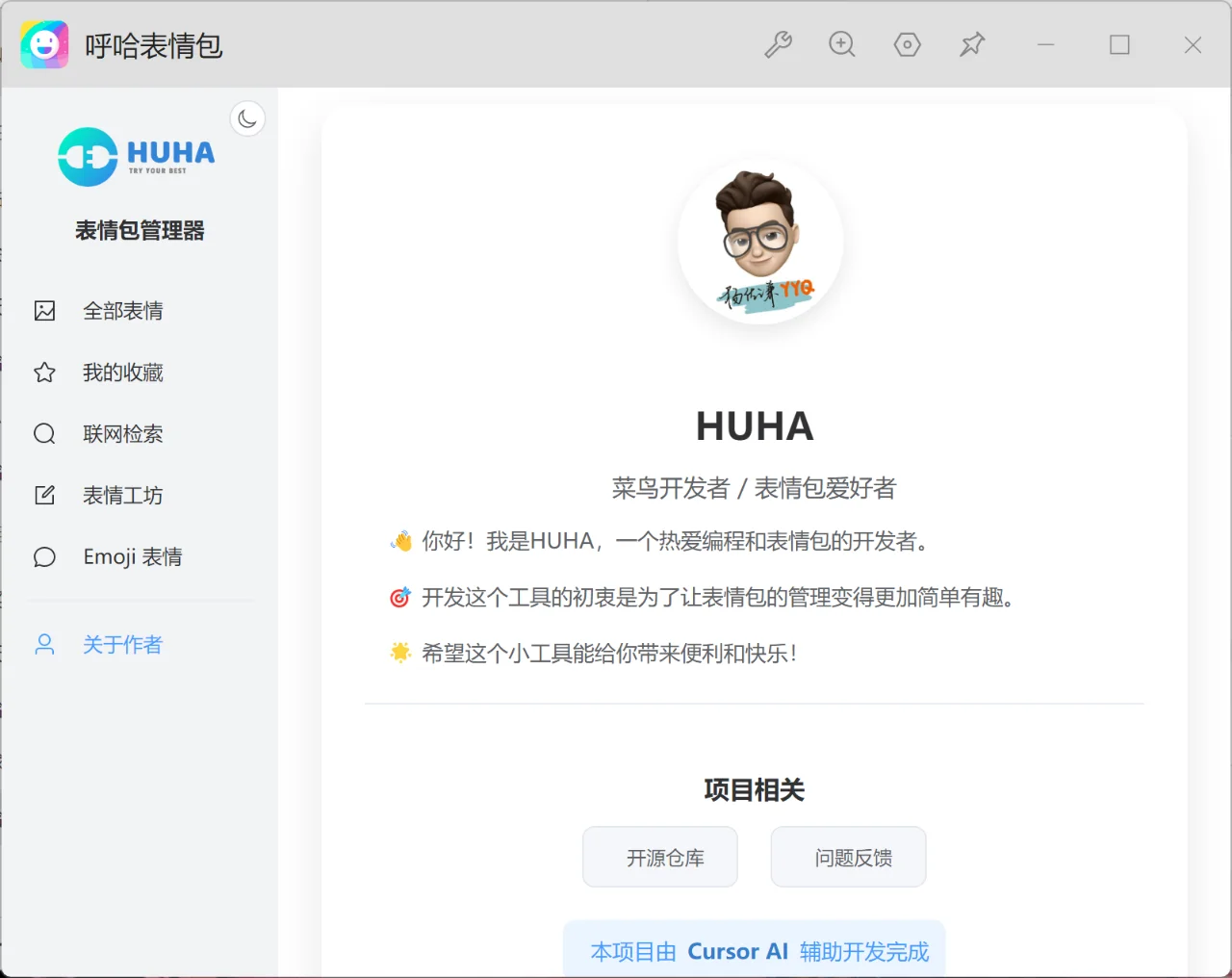
Task: Select the chat bubble icon beside Emoji 表情
Action: point(44,556)
